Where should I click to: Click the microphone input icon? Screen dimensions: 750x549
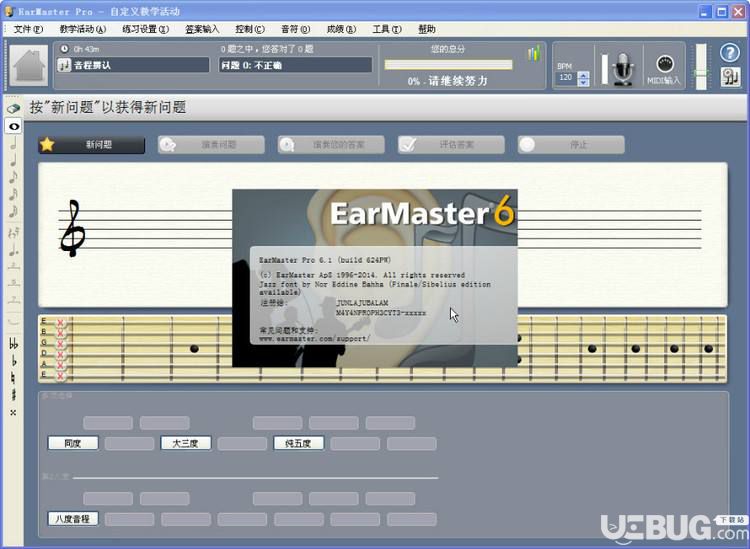pos(622,69)
